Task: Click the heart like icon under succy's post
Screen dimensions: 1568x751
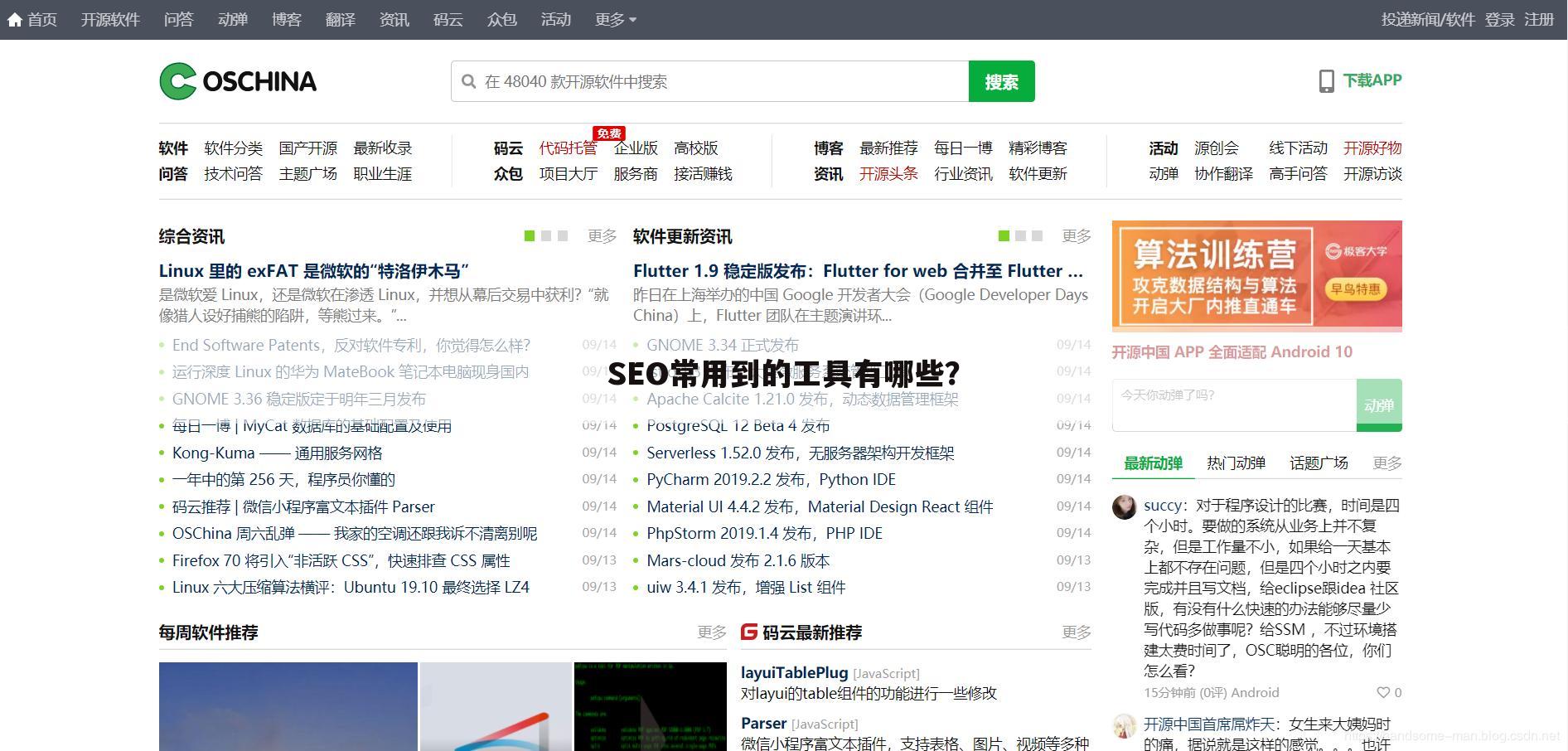Action: point(1382,692)
